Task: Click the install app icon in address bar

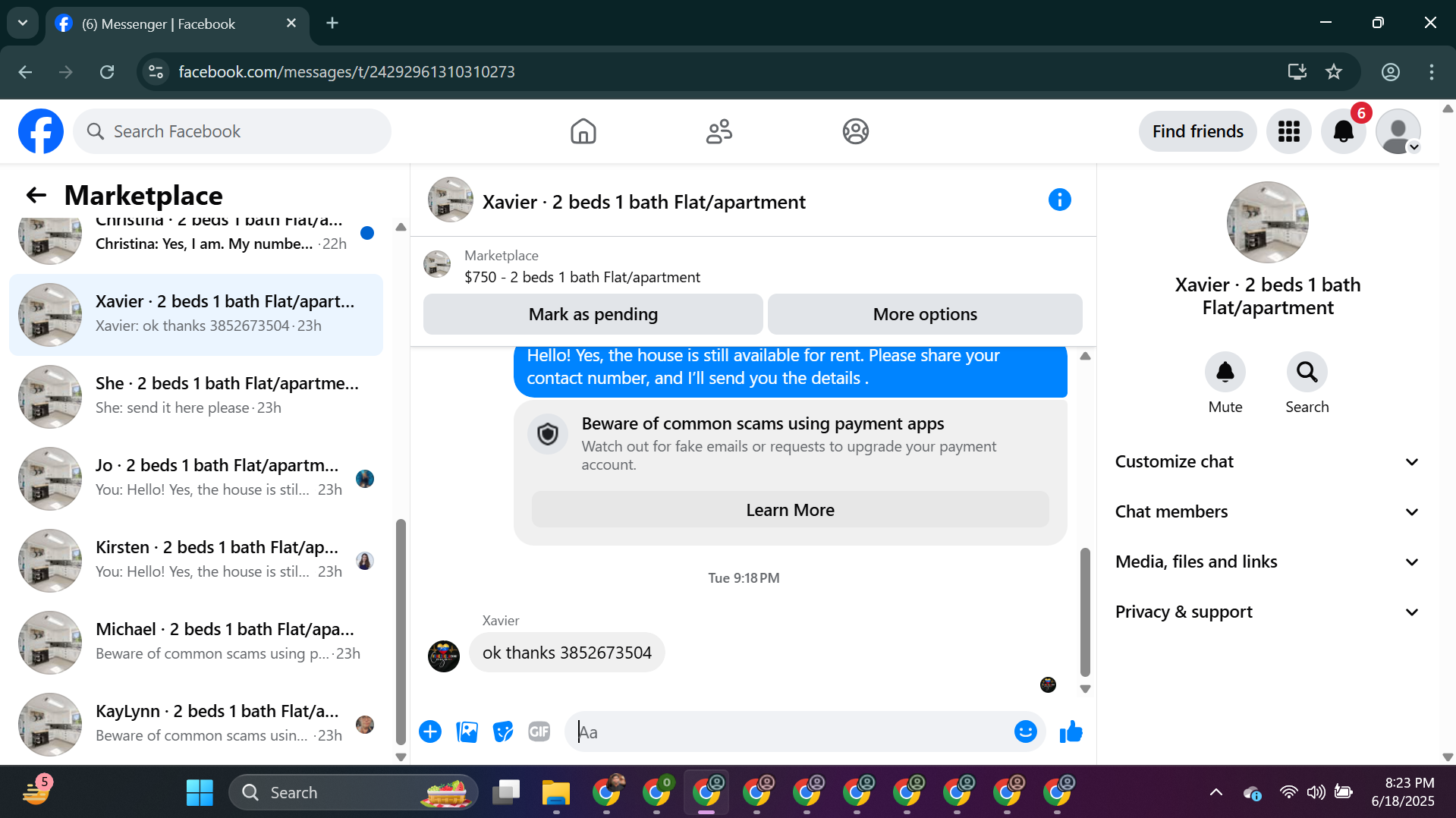Action: coord(1297,72)
